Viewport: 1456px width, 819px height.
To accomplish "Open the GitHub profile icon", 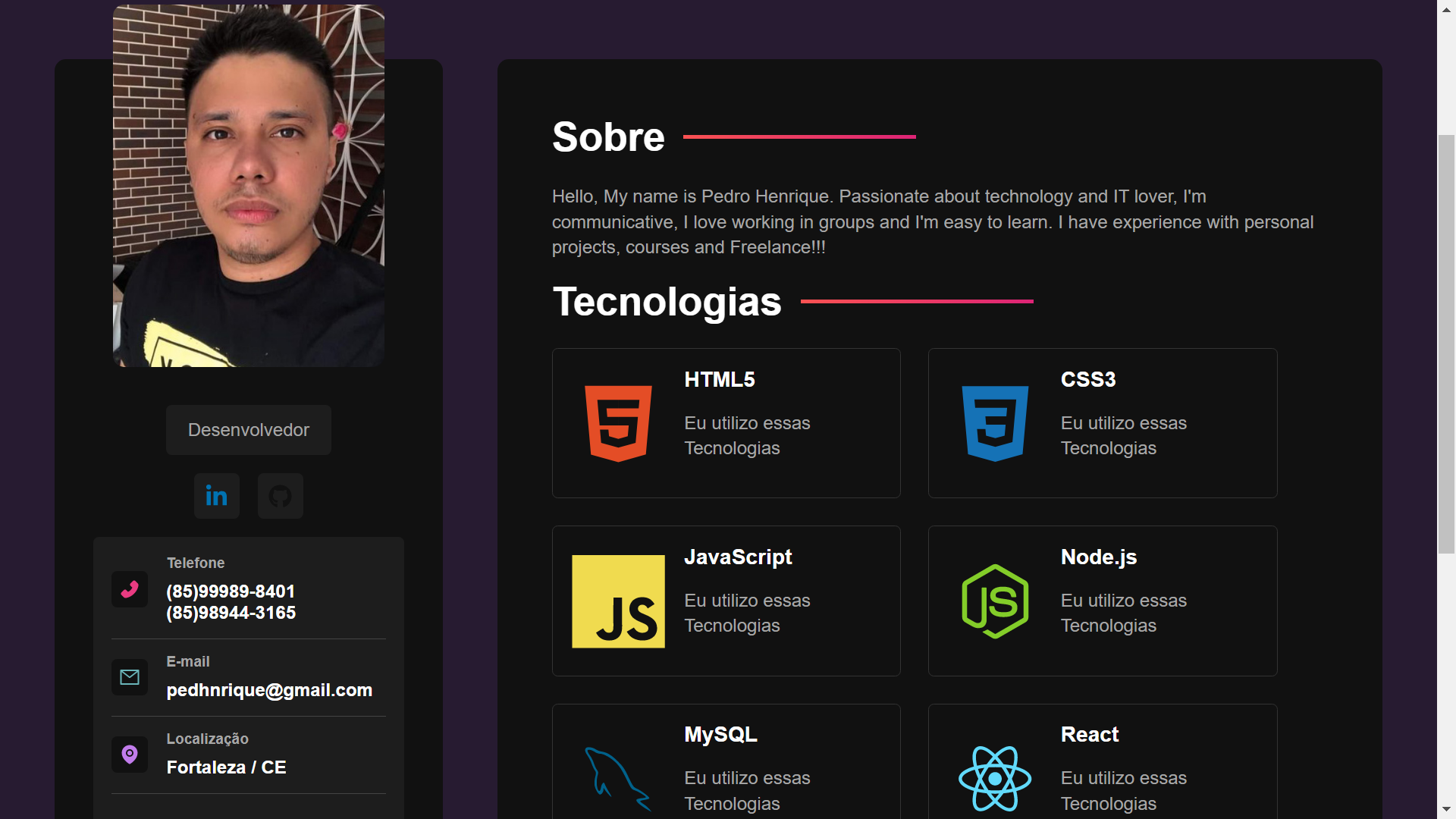I will 280,496.
